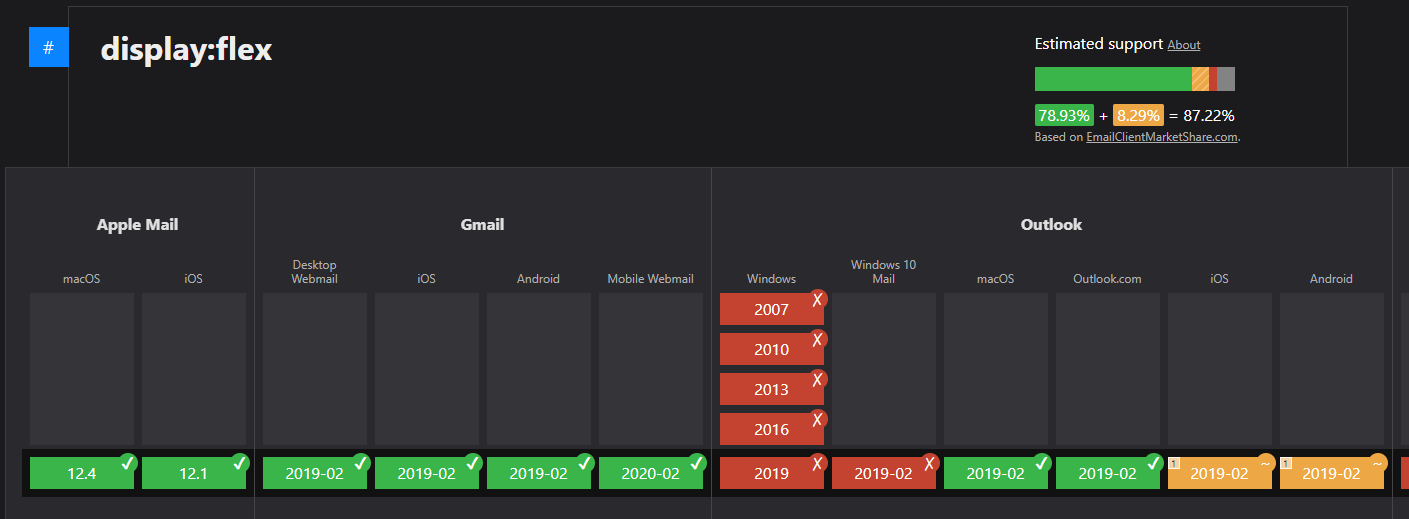Image resolution: width=1409 pixels, height=519 pixels.
Task: Click the X icon on Outlook 2013
Action: point(817,379)
